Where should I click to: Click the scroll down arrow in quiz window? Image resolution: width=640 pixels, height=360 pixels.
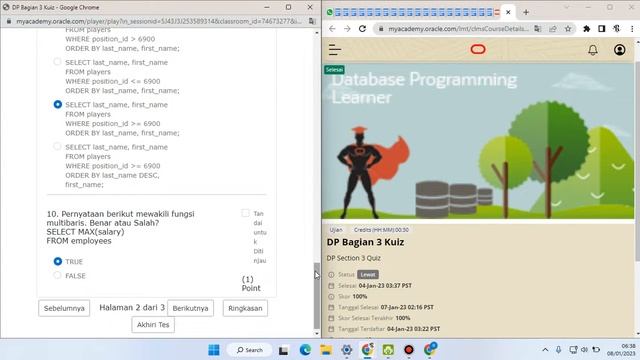click(317, 333)
